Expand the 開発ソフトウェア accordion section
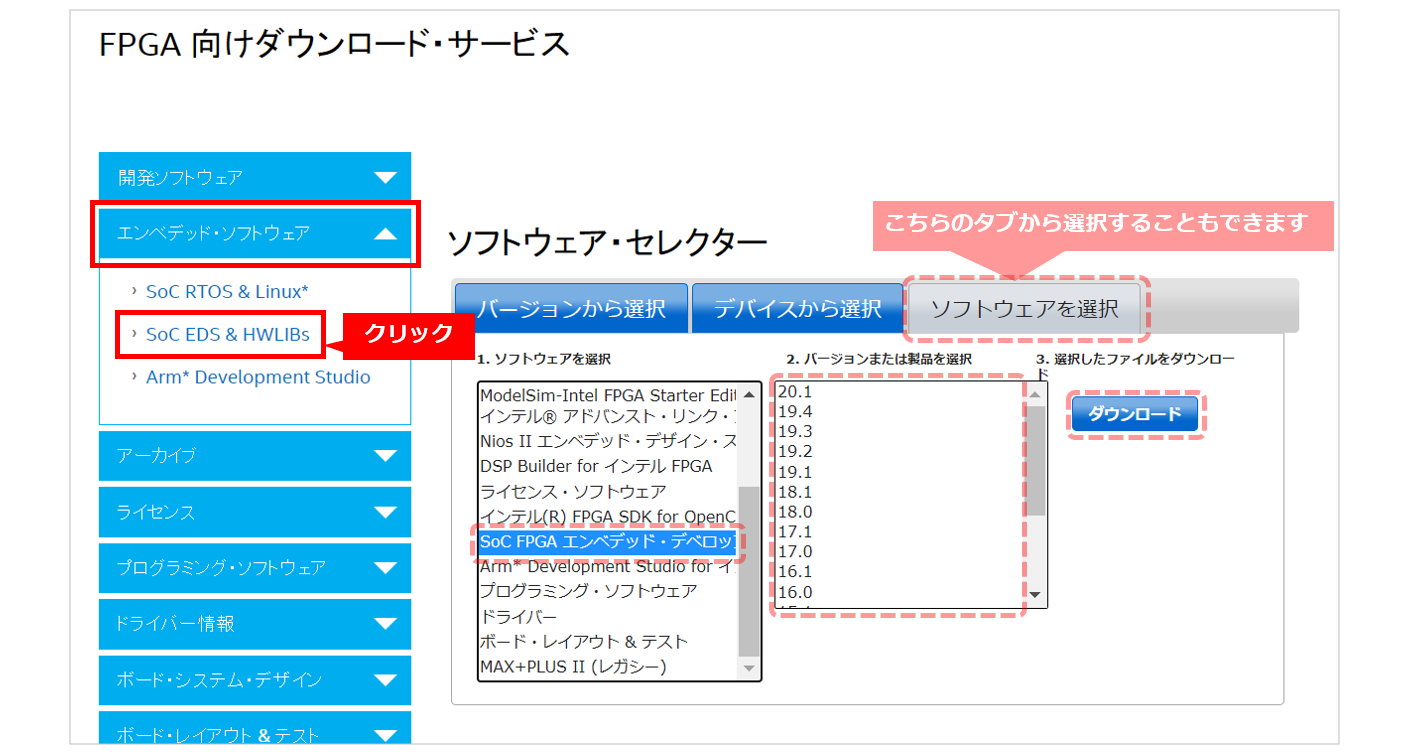The height and width of the screenshot is (752, 1418). 255,178
